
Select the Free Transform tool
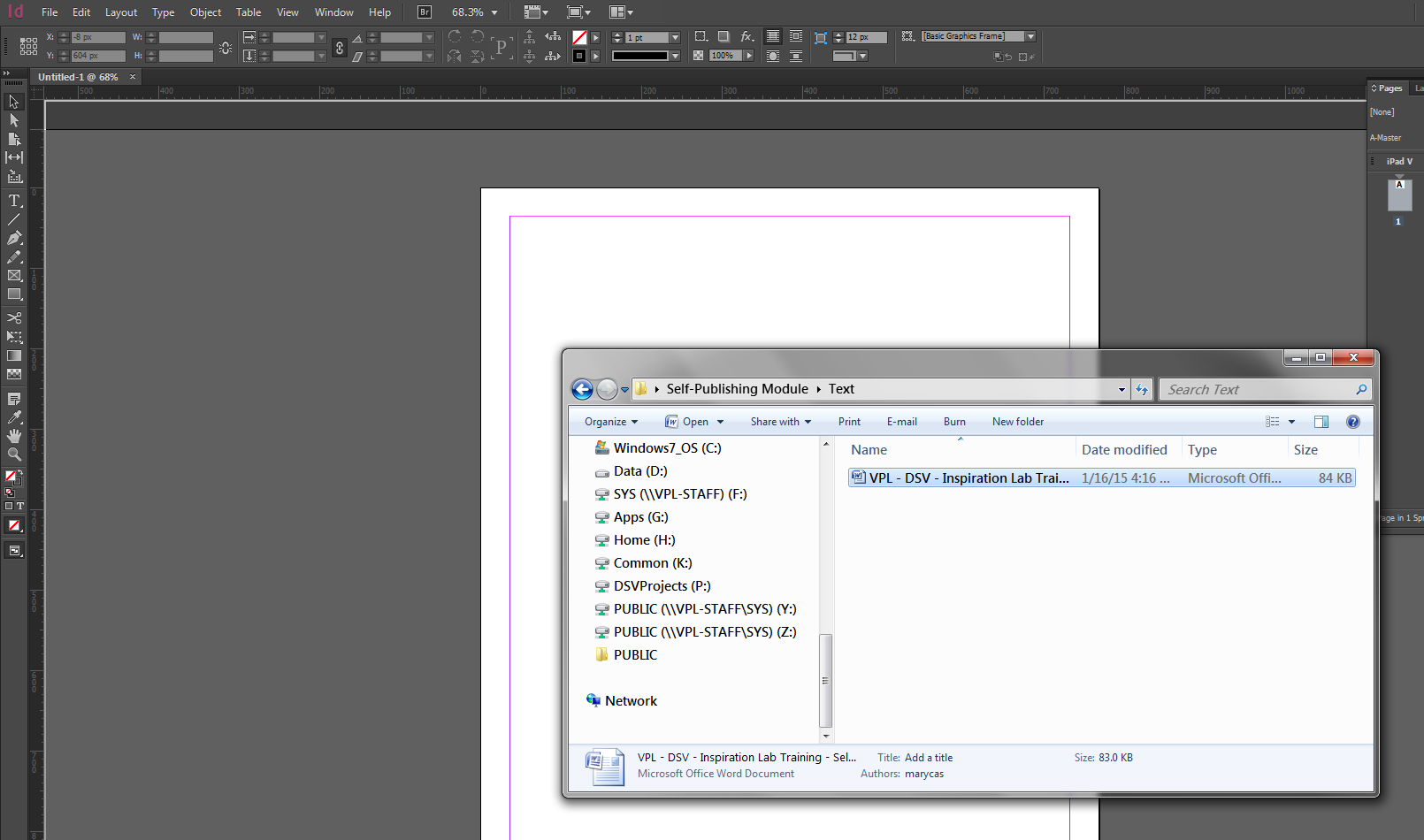(14, 337)
